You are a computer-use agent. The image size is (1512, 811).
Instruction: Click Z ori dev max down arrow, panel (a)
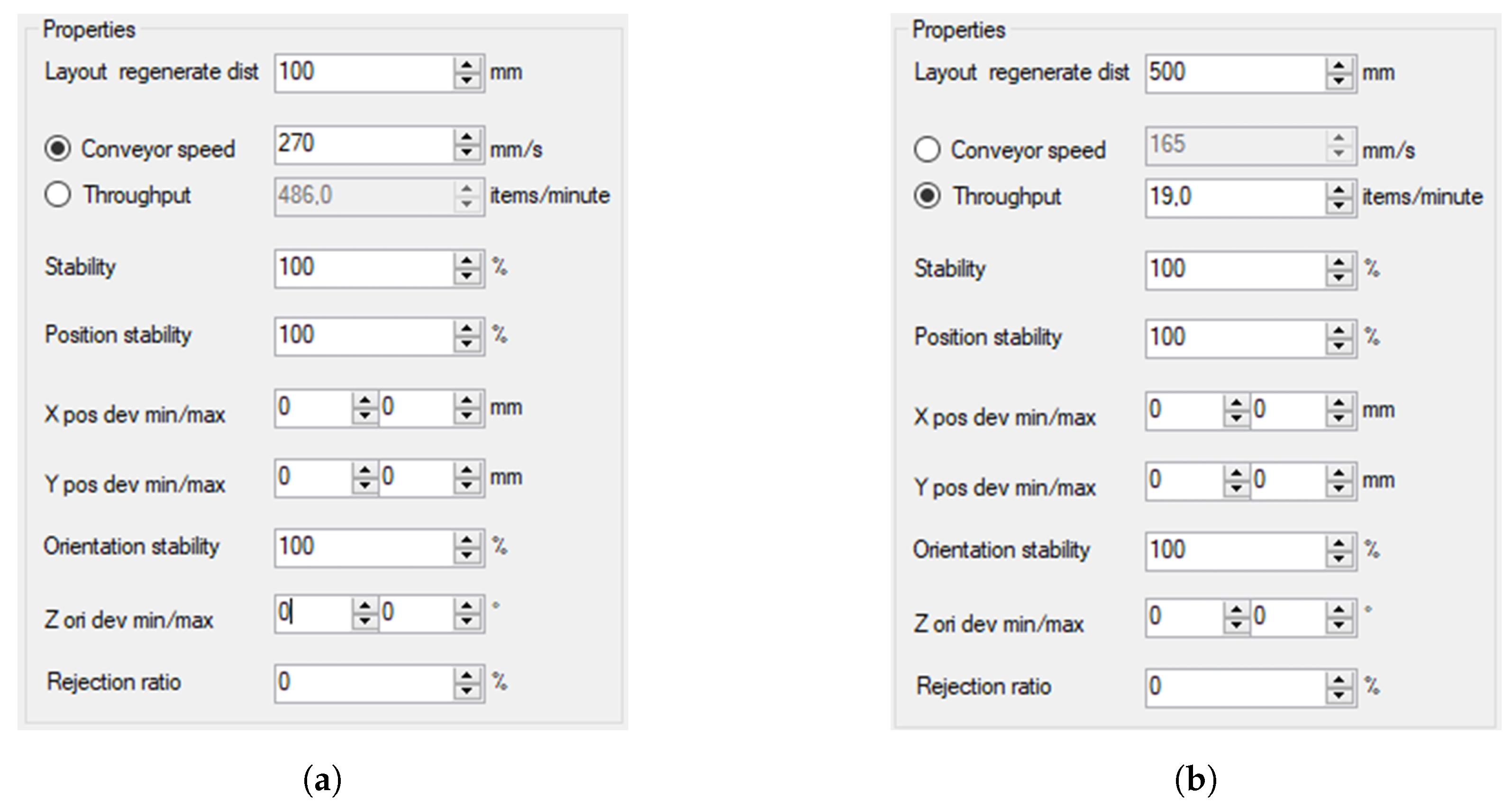coord(467,620)
